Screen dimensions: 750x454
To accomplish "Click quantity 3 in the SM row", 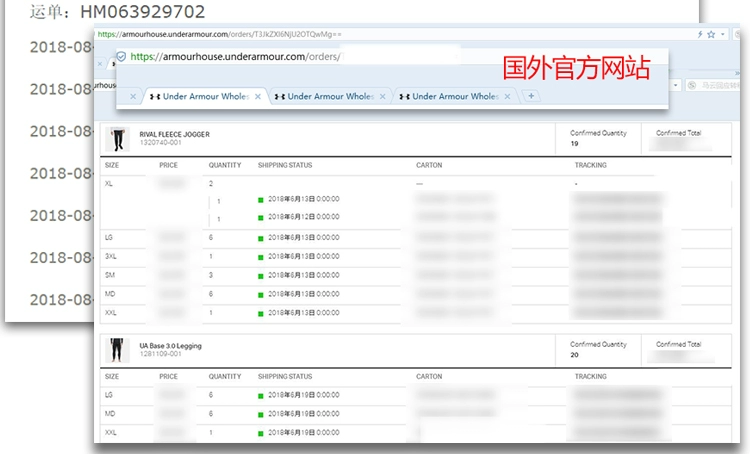I will (211, 275).
